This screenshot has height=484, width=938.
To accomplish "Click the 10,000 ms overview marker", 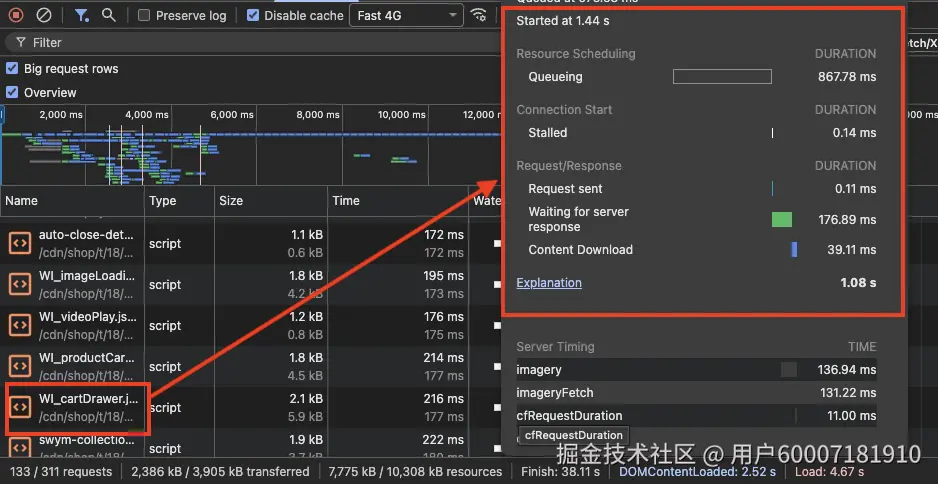I will (x=401, y=114).
